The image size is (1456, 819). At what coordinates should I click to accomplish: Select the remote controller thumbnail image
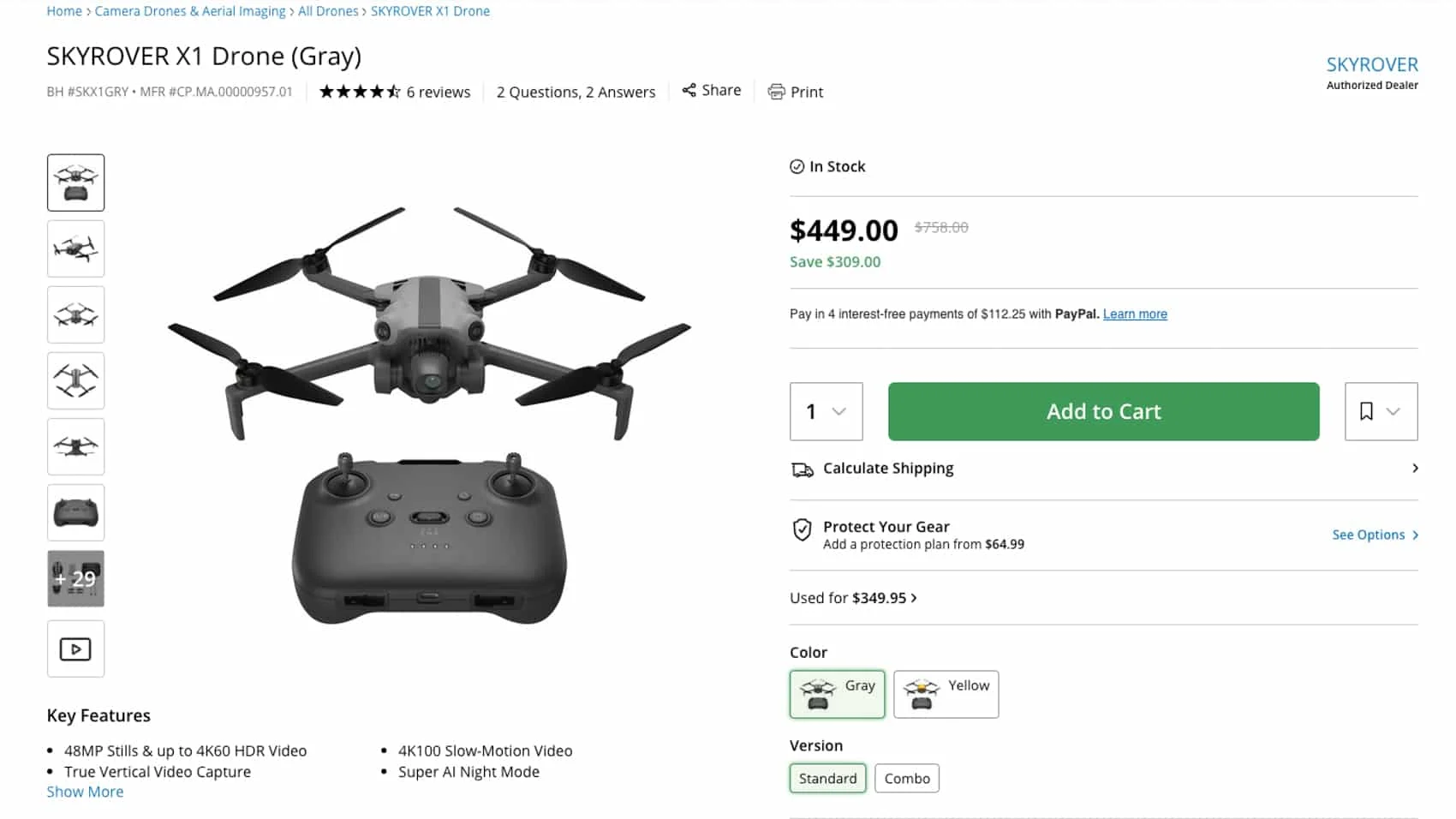tap(75, 512)
